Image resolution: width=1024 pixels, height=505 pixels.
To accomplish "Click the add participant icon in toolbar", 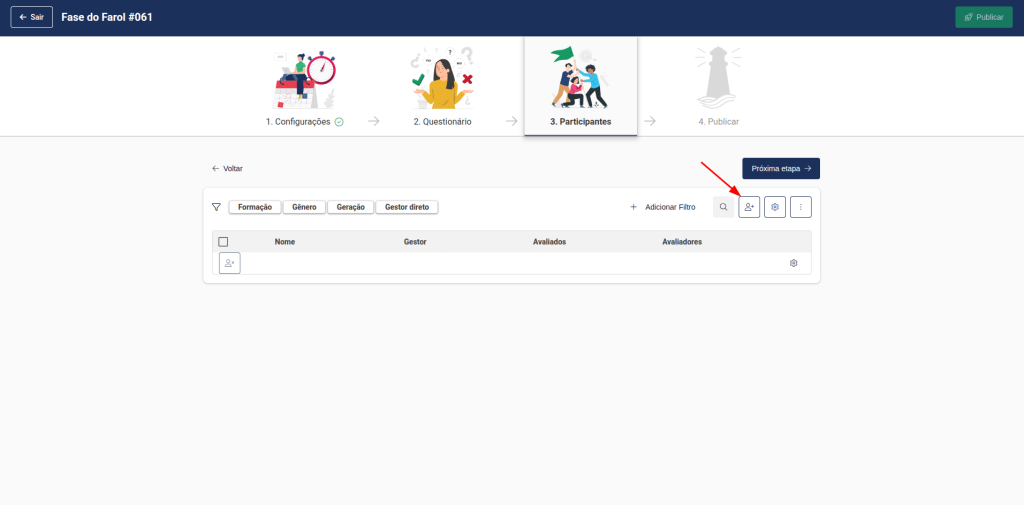I will point(749,207).
